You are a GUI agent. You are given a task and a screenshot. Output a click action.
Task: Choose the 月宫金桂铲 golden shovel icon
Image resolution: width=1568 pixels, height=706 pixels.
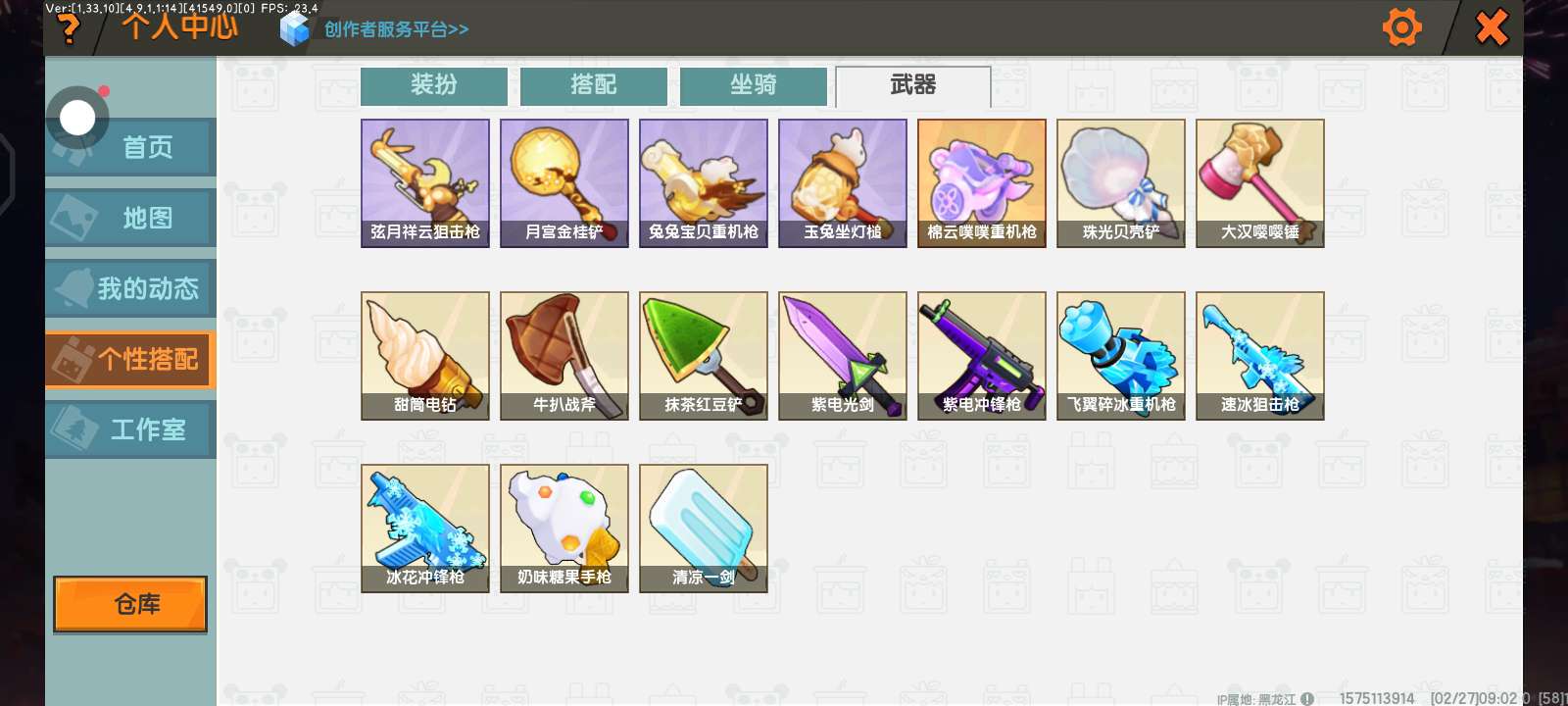564,183
